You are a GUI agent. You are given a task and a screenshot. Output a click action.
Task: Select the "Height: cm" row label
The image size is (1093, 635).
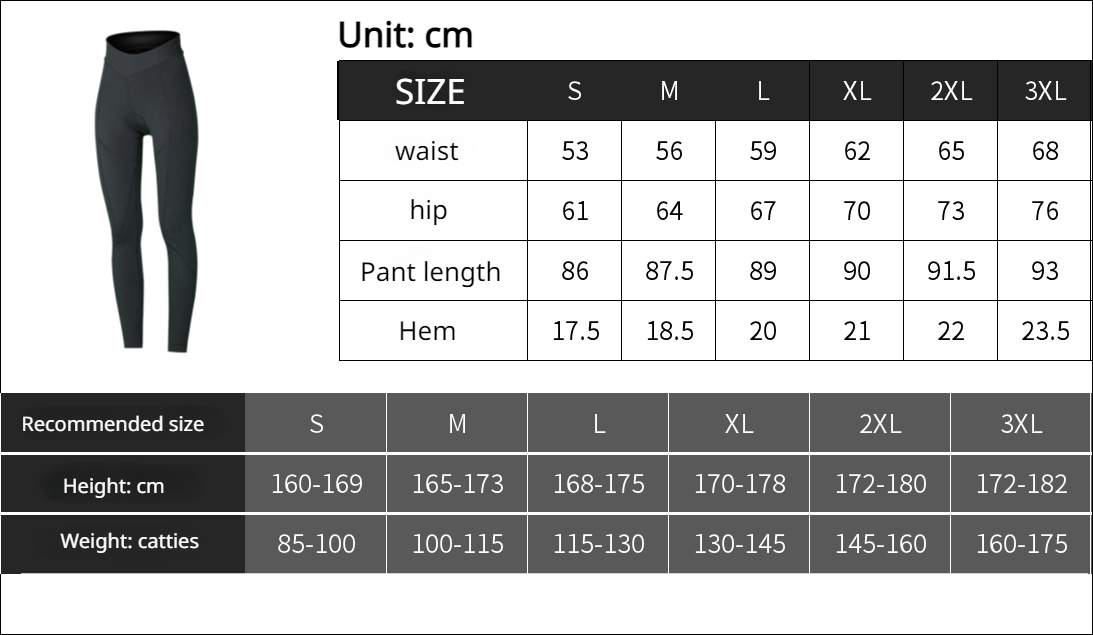click(x=113, y=486)
